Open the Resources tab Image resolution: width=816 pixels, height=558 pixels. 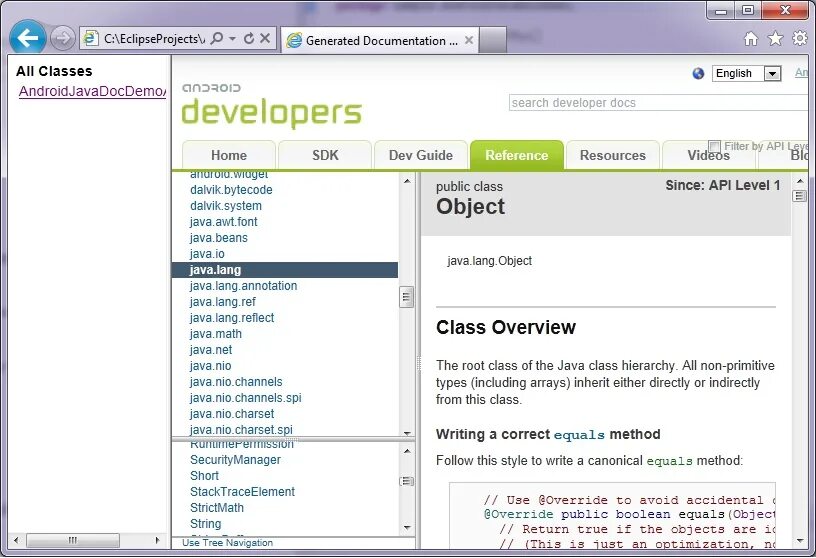pos(613,155)
